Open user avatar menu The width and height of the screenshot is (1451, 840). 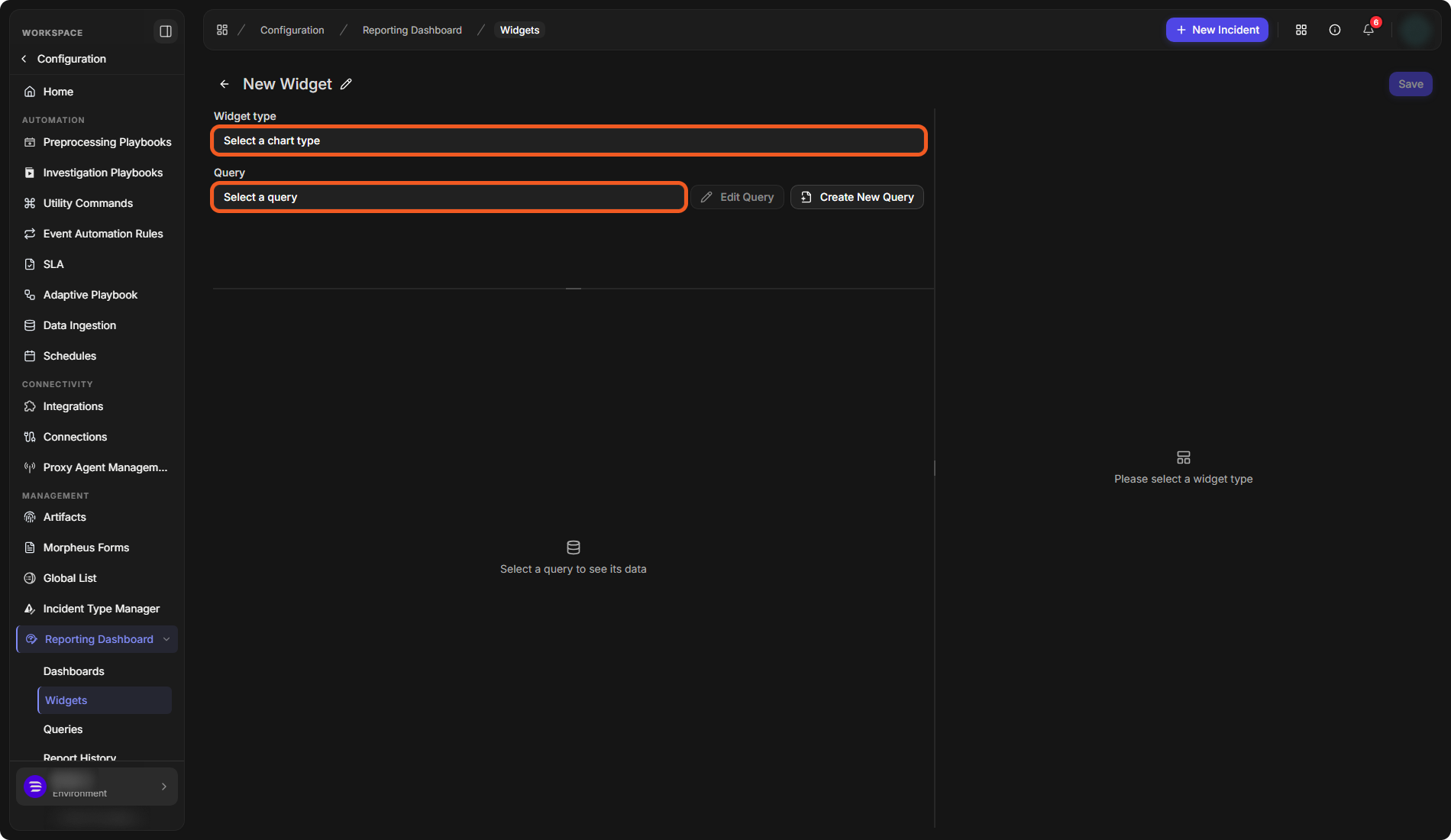click(1416, 30)
